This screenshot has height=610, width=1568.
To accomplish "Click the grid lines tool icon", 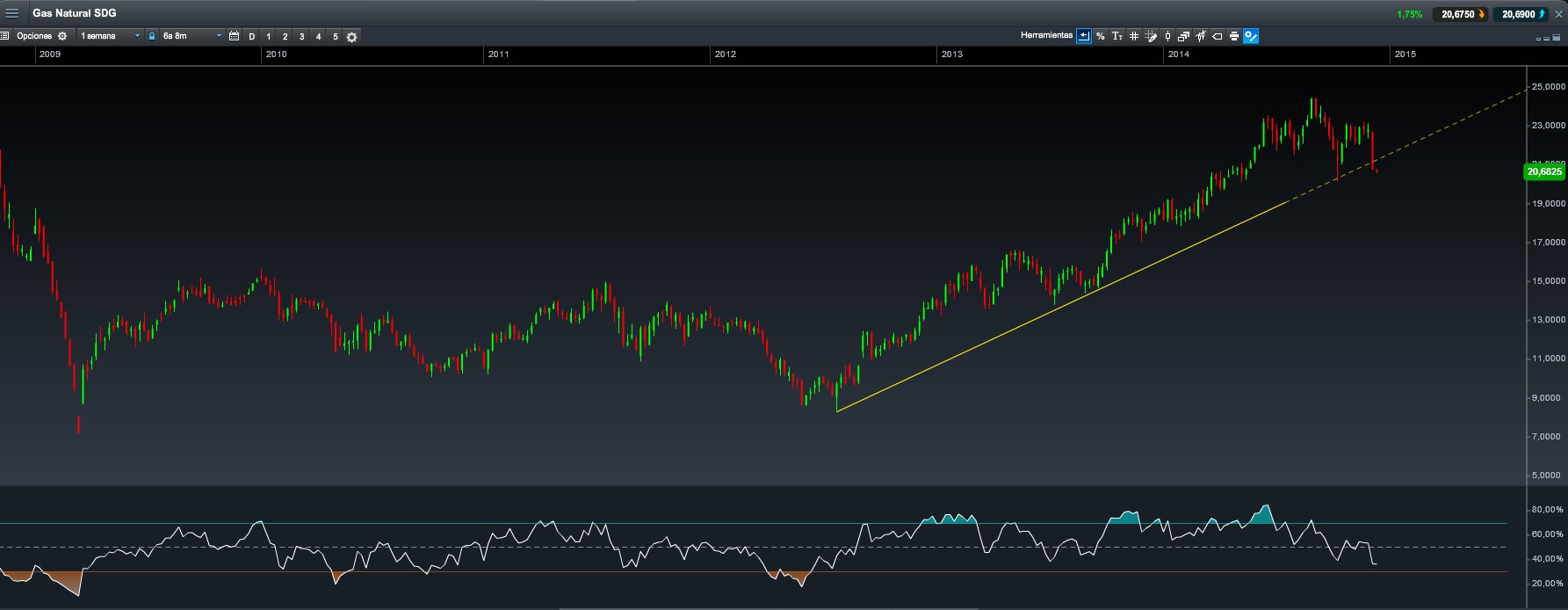I will point(1134,36).
